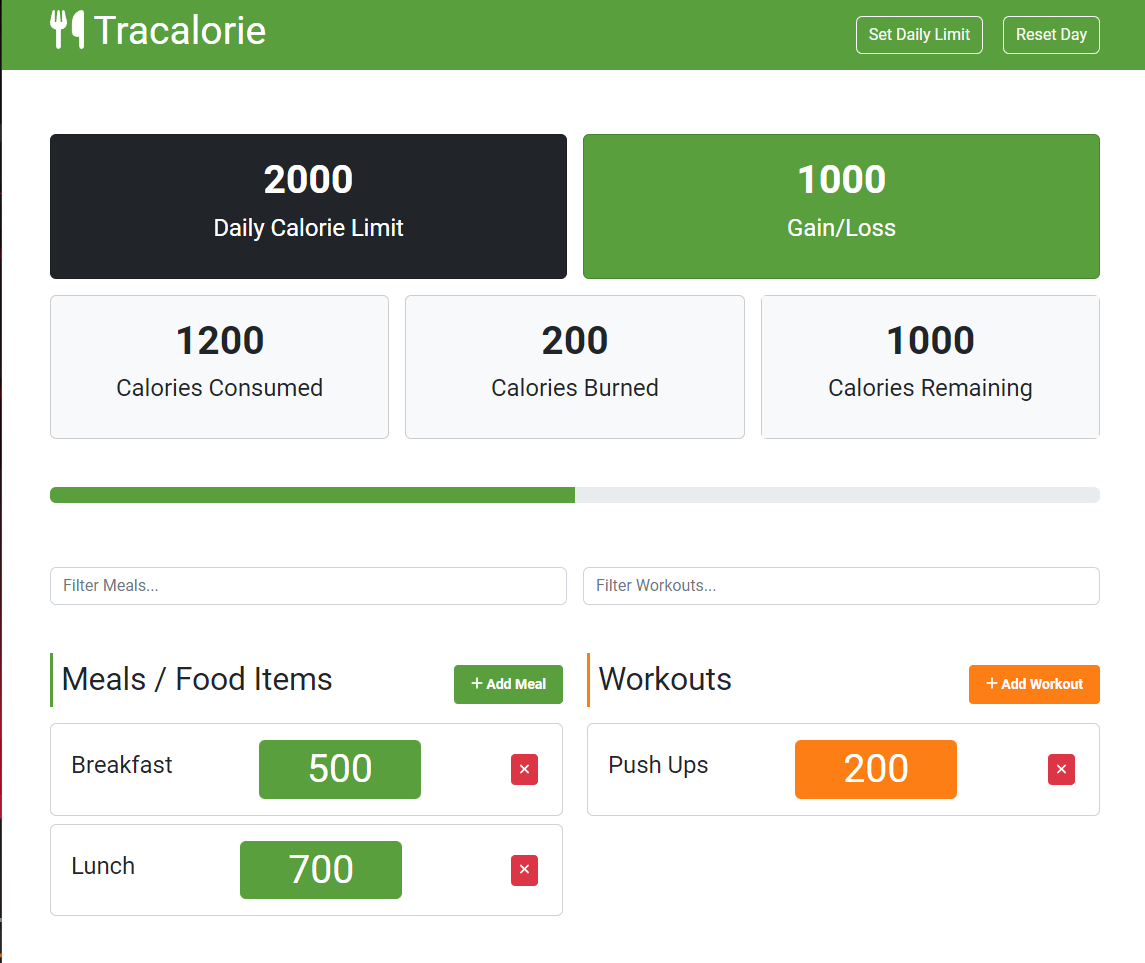The width and height of the screenshot is (1145, 963).
Task: Select the Calories Remaining card
Action: (930, 366)
